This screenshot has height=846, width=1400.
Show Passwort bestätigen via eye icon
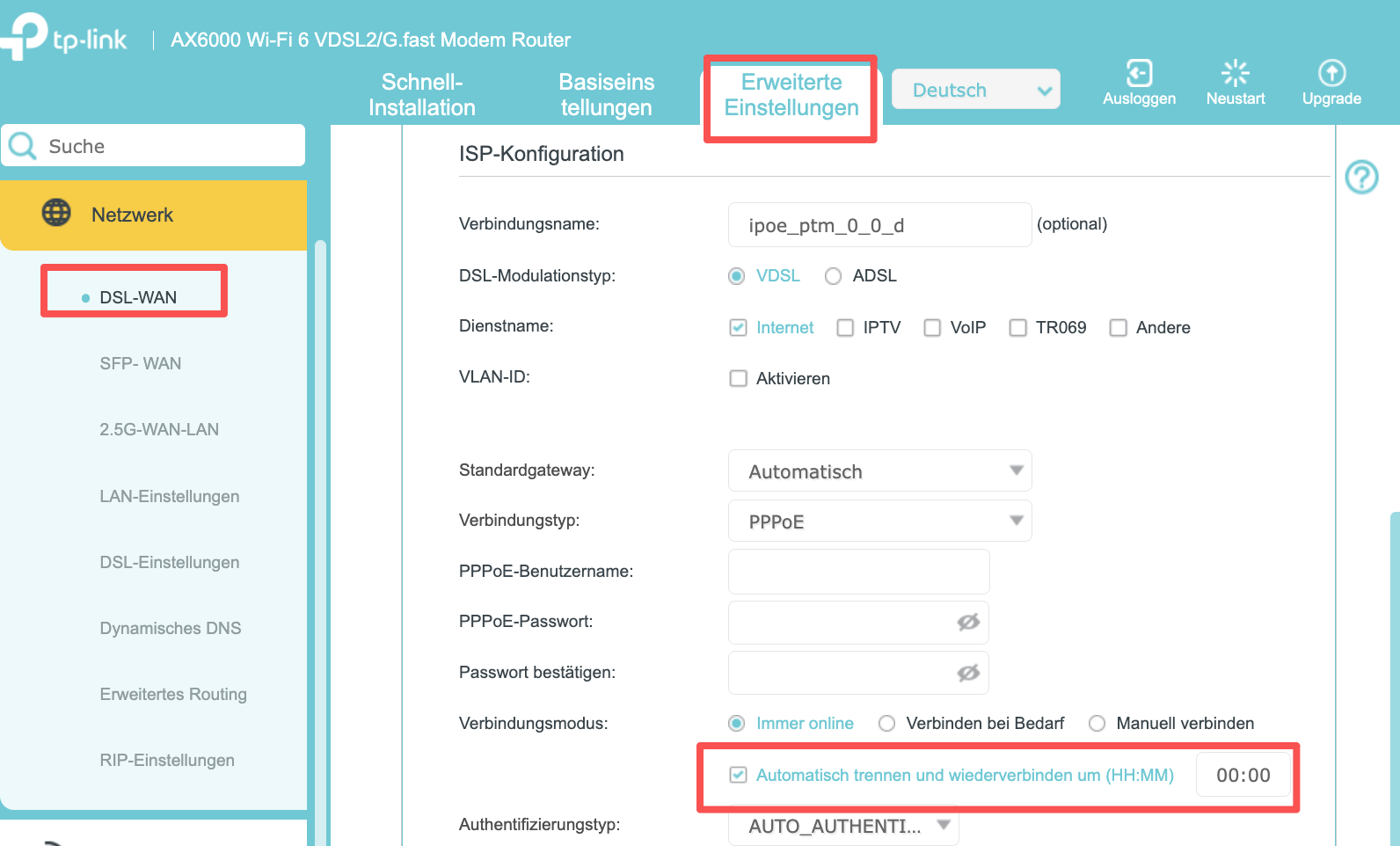point(968,673)
